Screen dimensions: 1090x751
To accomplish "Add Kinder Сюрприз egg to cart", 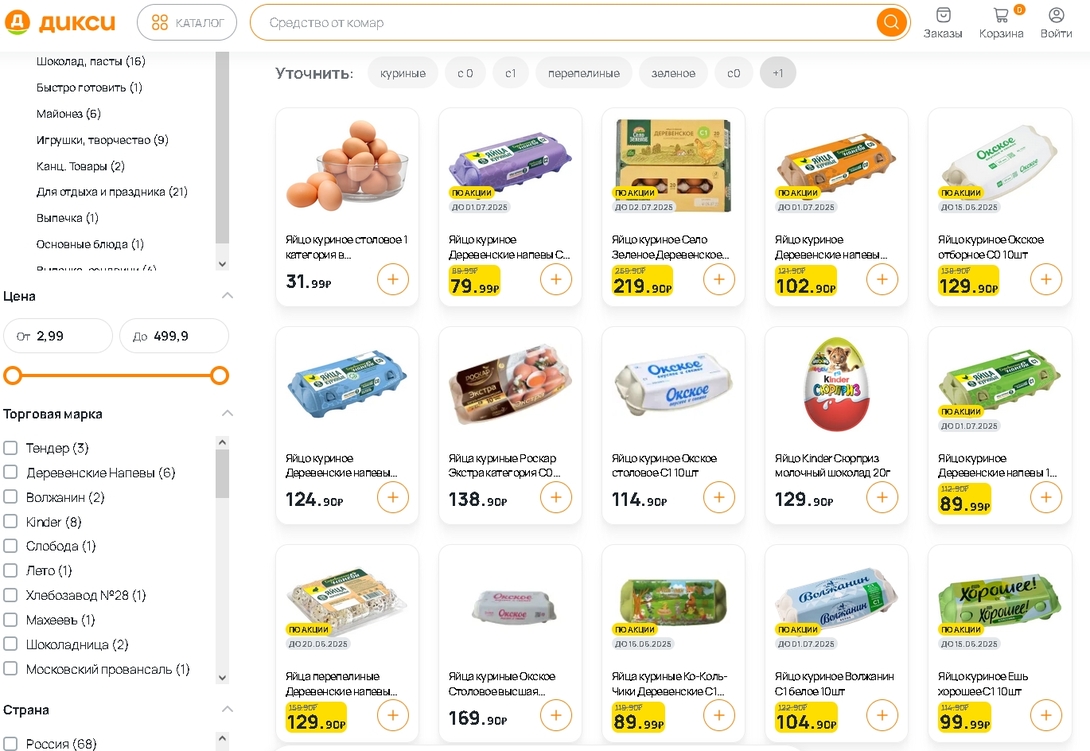I will click(x=881, y=497).
